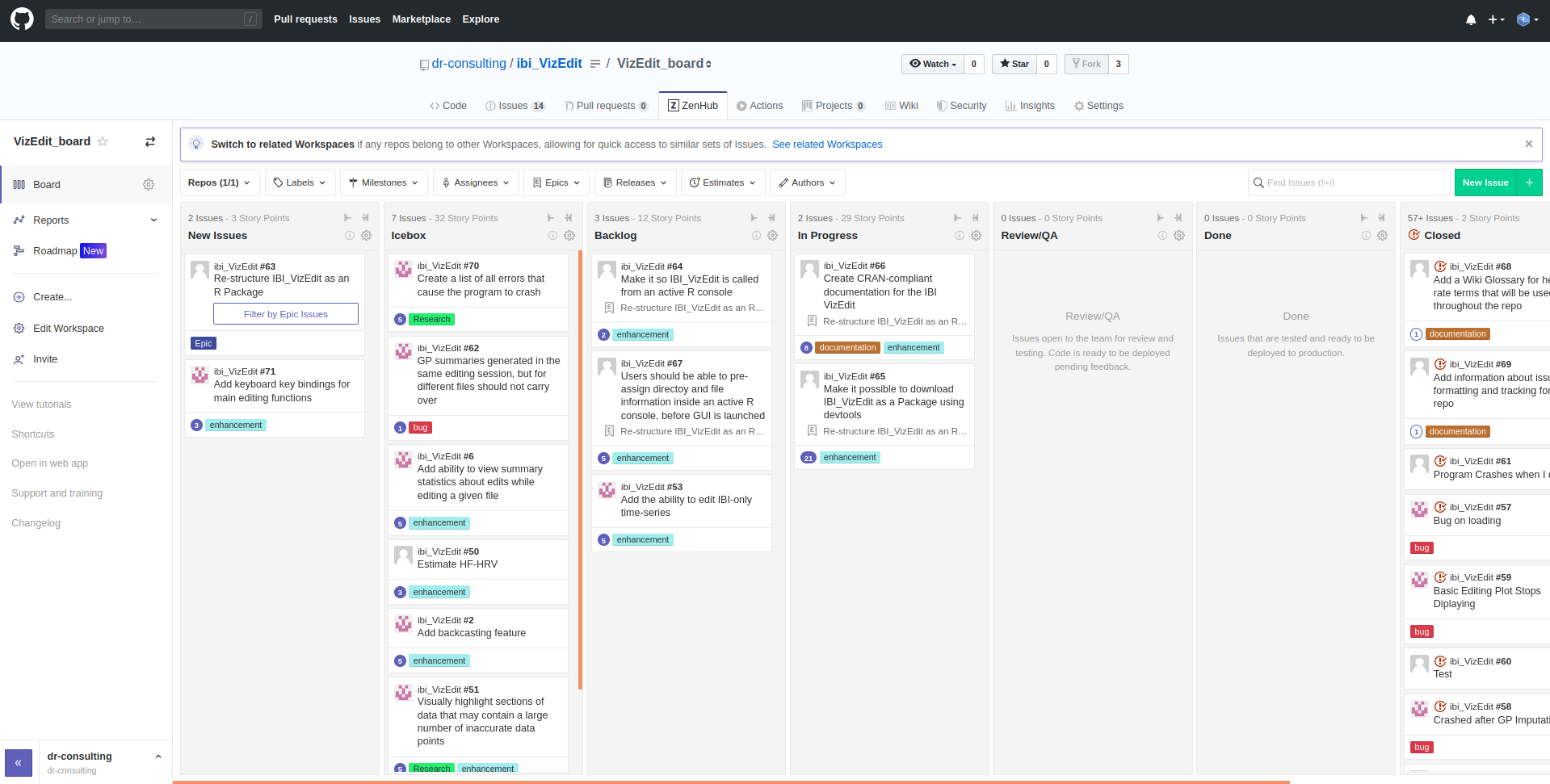Star the VizEdit_board workspace
Image resolution: width=1550 pixels, height=784 pixels.
click(x=103, y=141)
